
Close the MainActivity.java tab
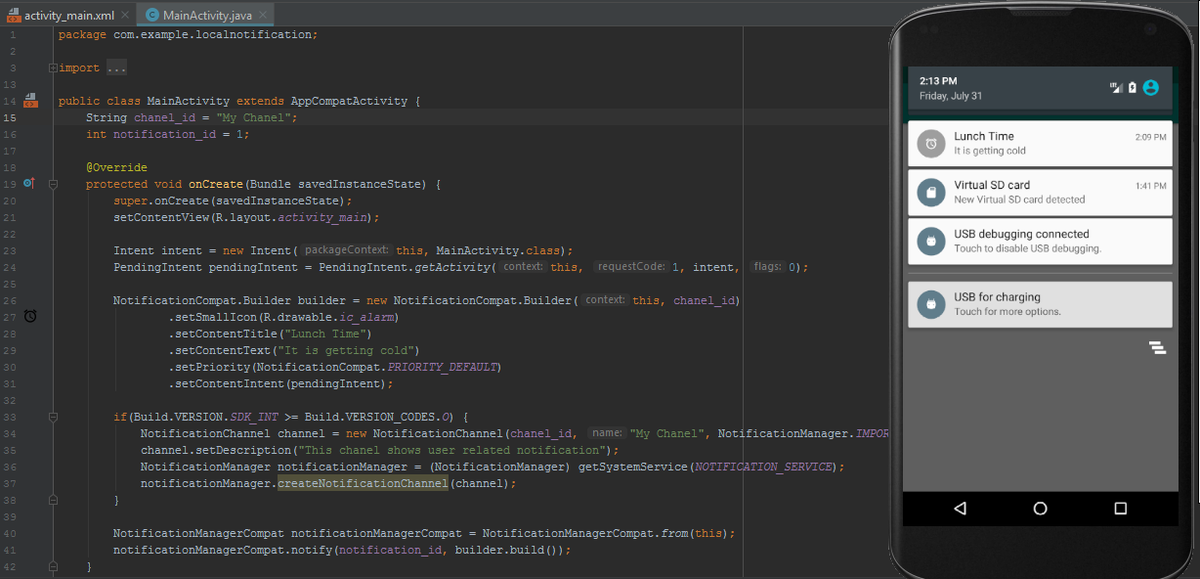(x=264, y=16)
